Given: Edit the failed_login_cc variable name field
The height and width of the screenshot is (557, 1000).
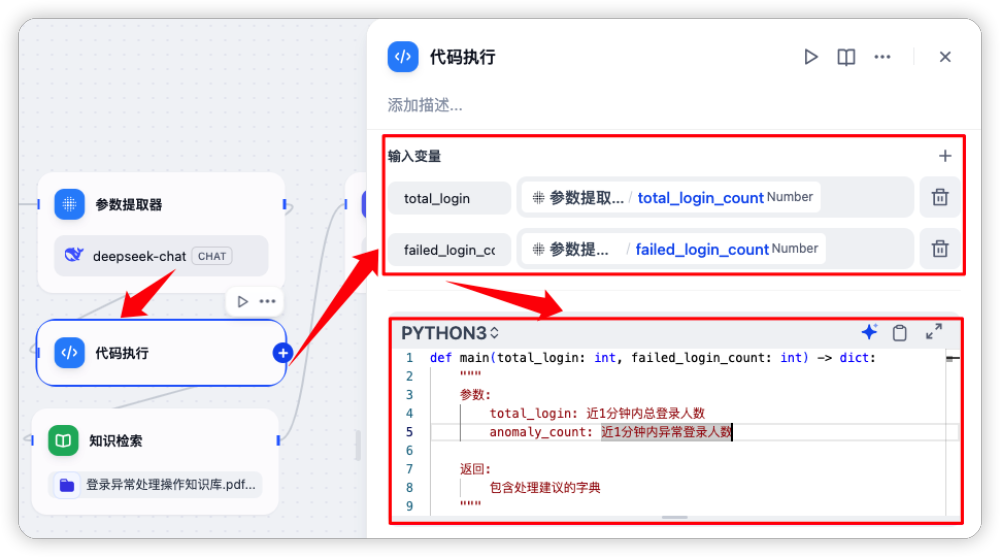Looking at the screenshot, I should point(450,249).
